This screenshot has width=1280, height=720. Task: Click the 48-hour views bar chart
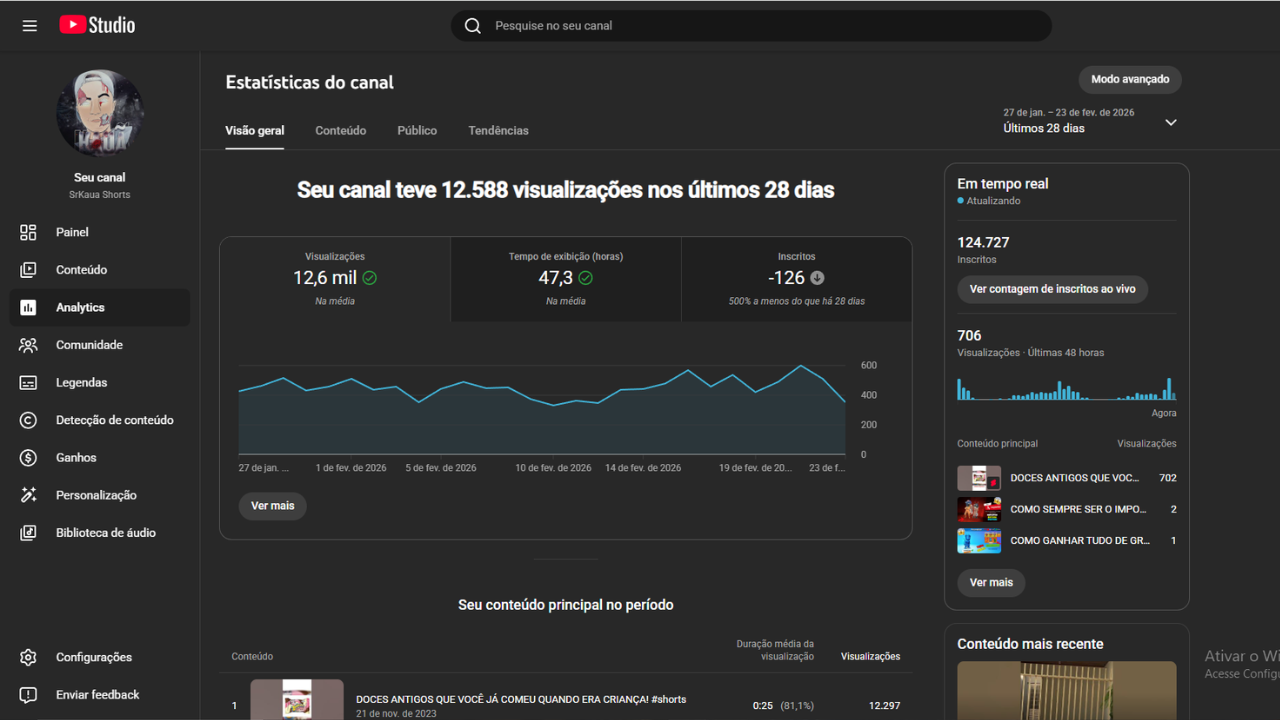[x=1067, y=388]
